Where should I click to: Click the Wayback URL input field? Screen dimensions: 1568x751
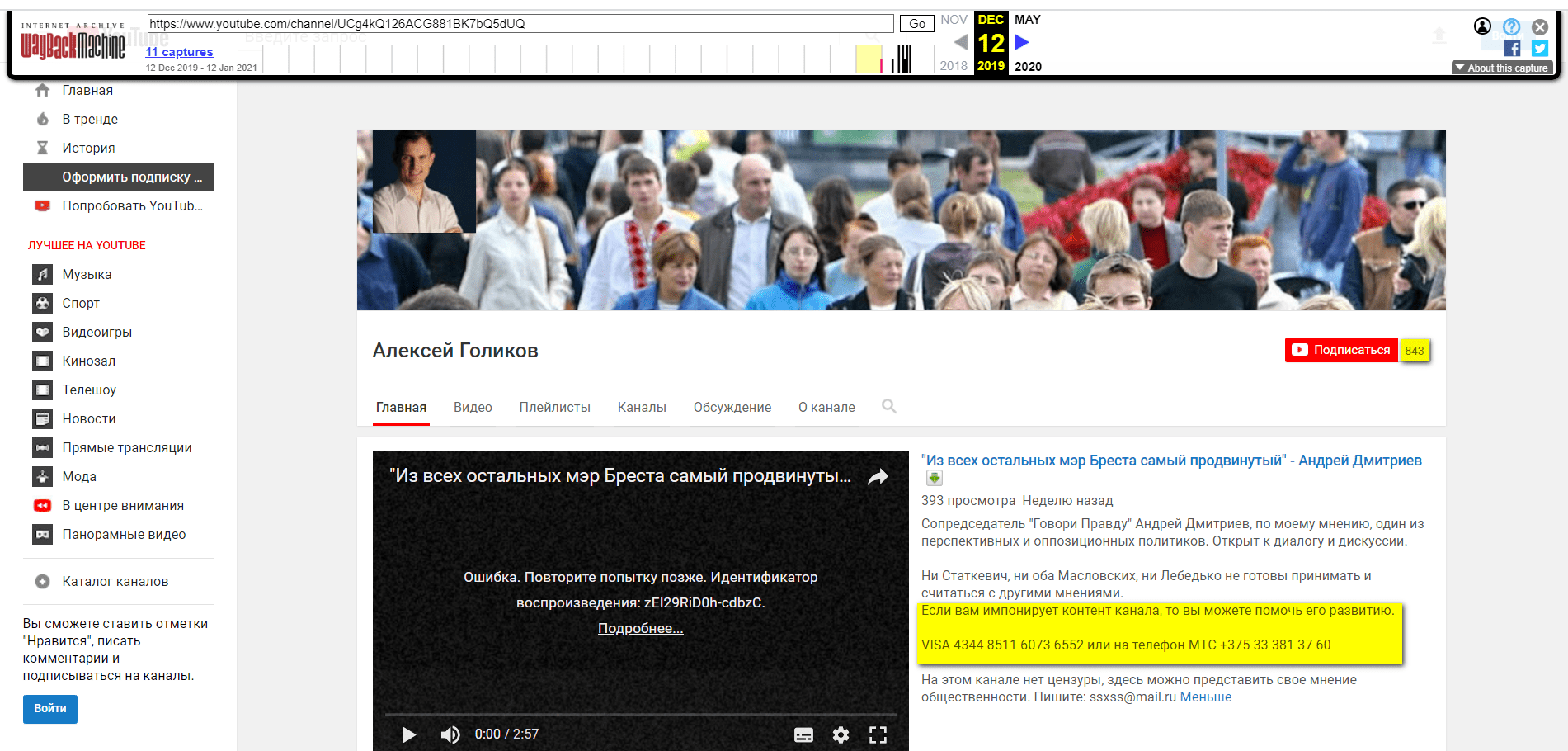[520, 24]
